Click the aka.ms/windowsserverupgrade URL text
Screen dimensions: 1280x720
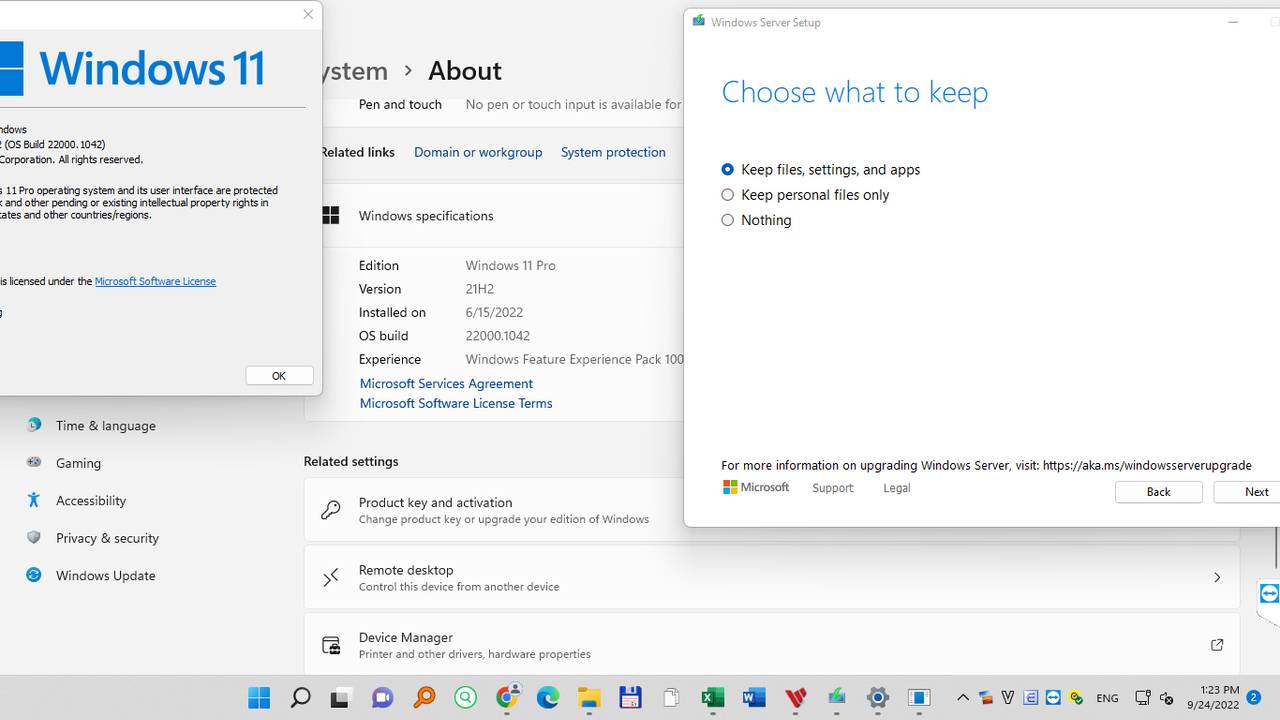coord(1147,465)
